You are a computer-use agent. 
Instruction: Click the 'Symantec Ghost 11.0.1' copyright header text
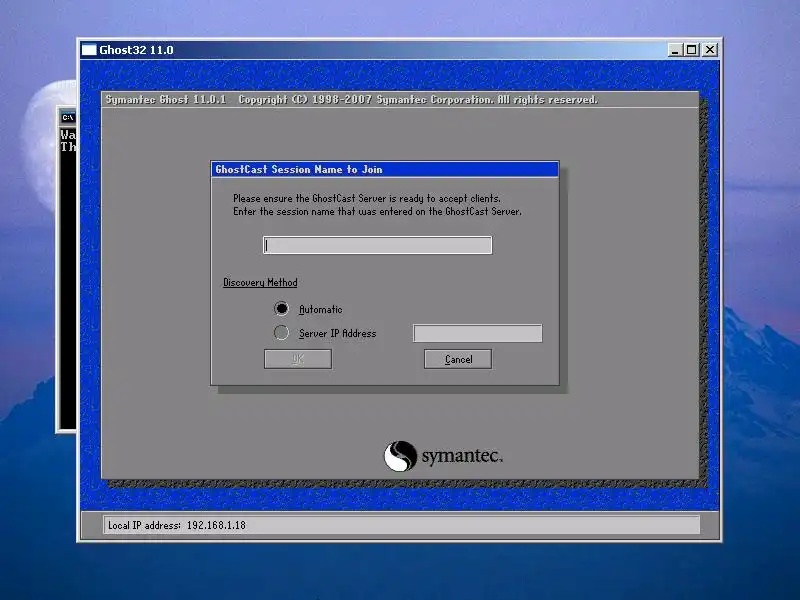(352, 99)
